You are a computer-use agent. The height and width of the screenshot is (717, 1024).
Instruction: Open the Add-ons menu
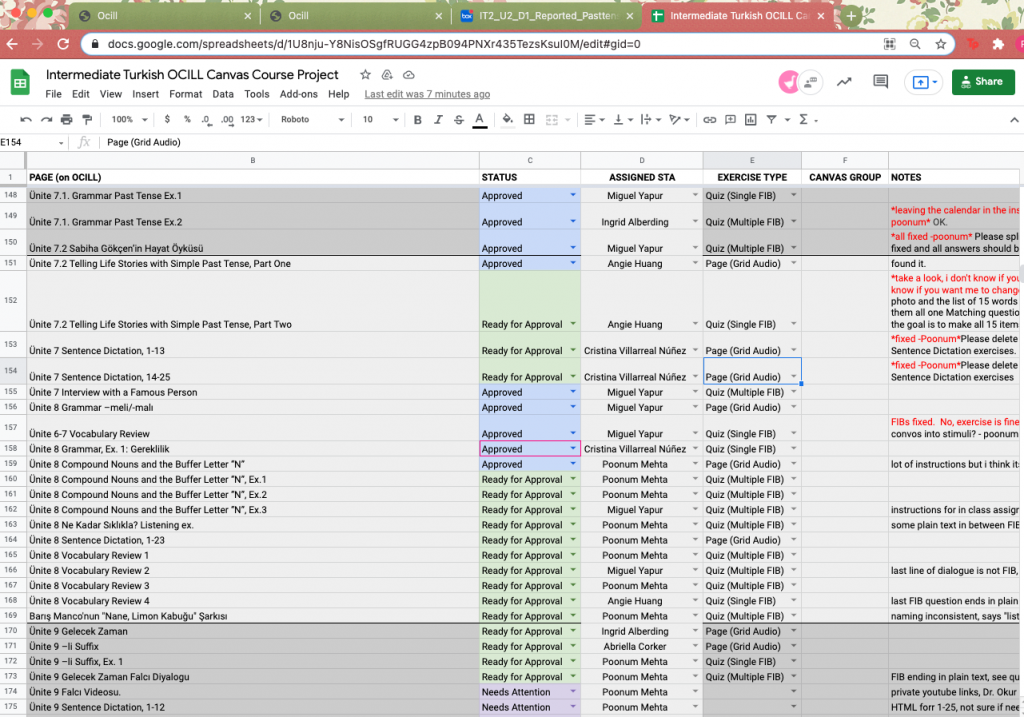click(298, 94)
